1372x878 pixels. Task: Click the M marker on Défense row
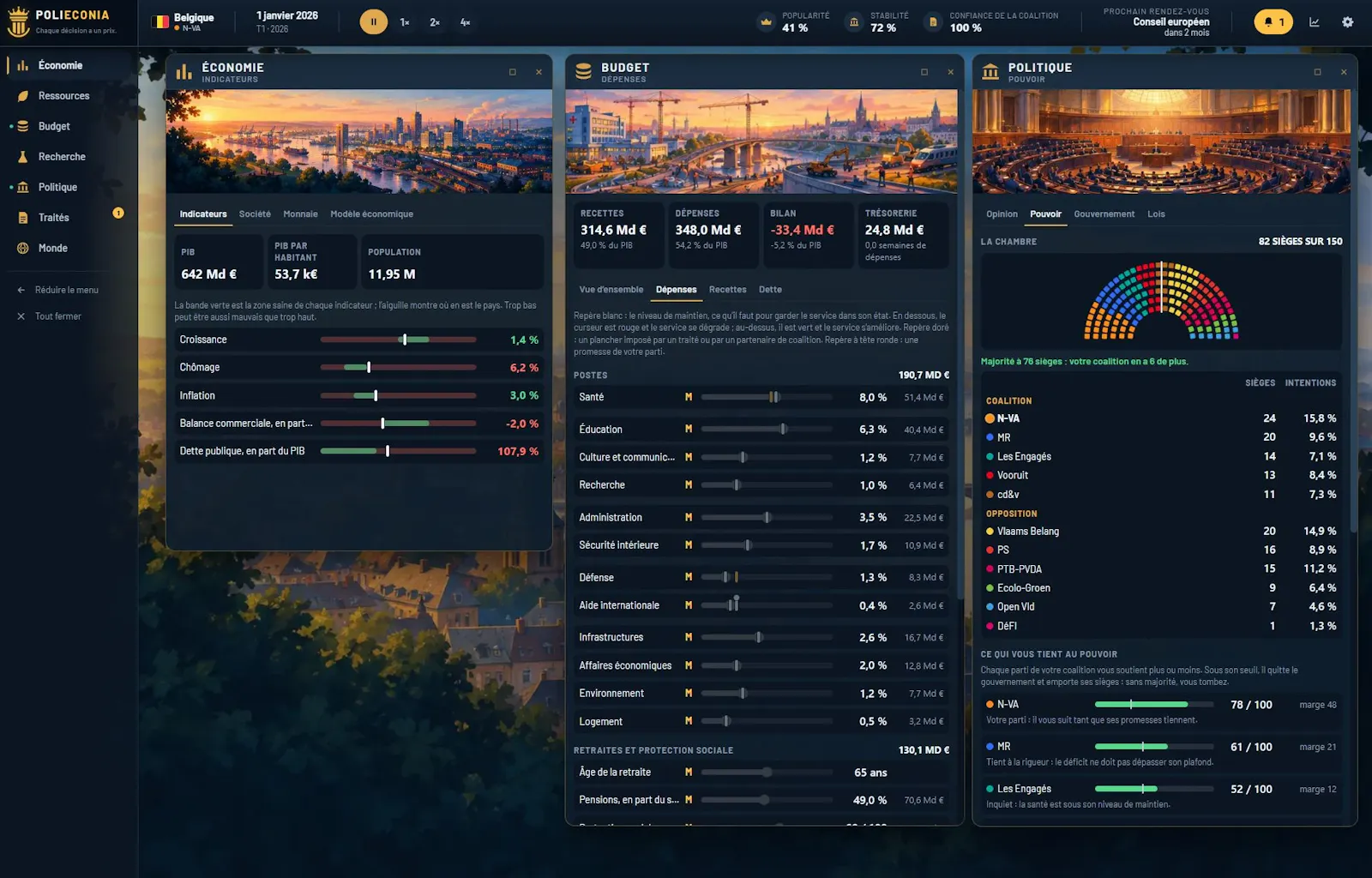point(689,577)
